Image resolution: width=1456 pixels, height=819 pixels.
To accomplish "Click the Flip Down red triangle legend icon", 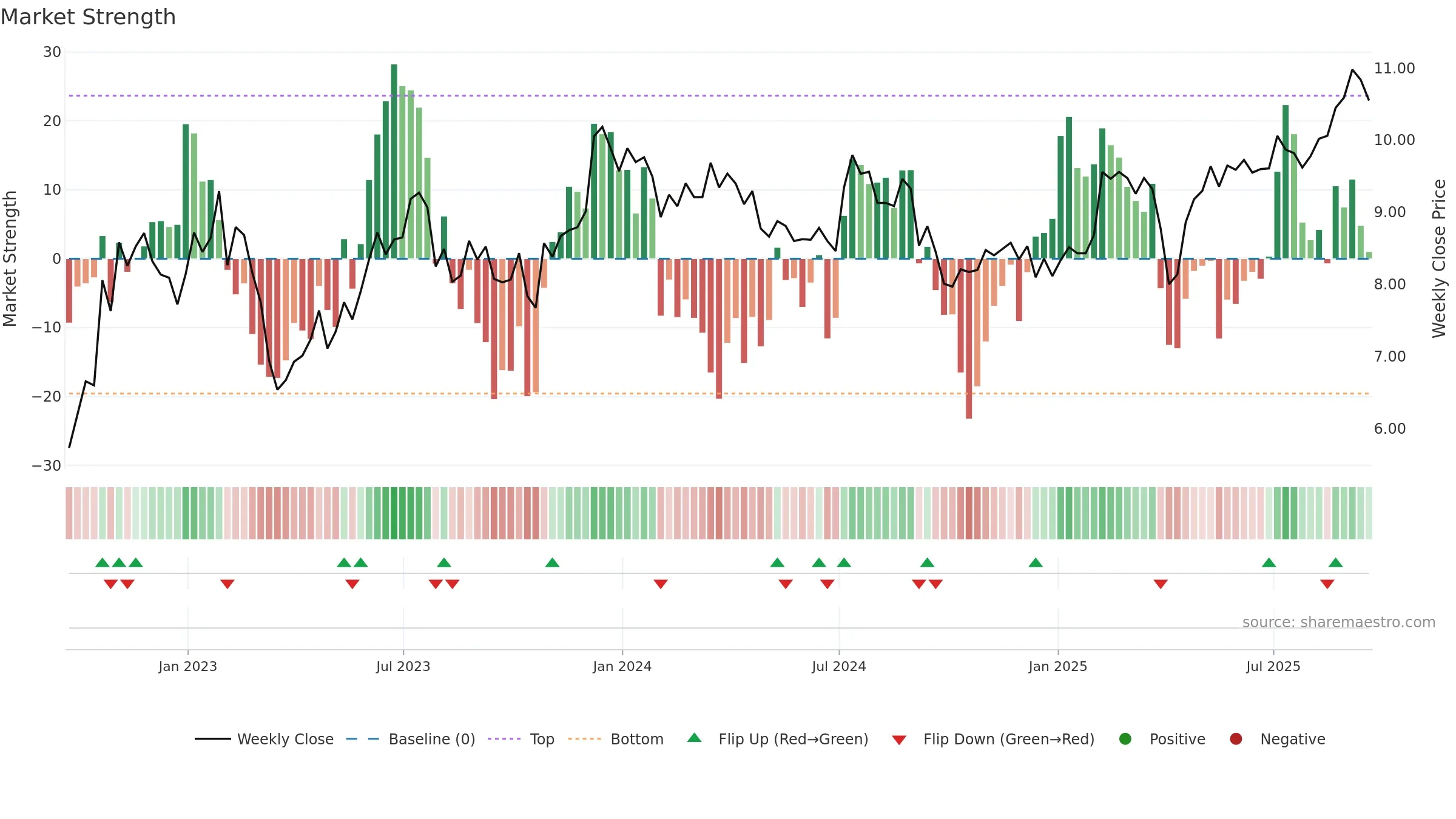I will pos(899,740).
